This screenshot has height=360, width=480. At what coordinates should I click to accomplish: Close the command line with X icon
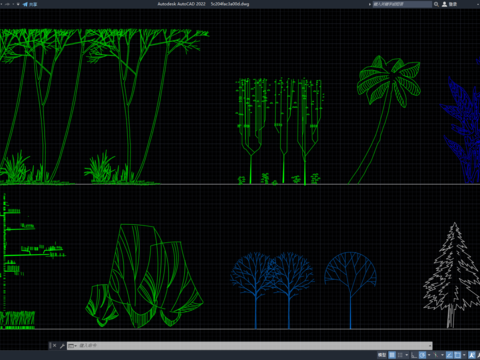(x=55, y=346)
